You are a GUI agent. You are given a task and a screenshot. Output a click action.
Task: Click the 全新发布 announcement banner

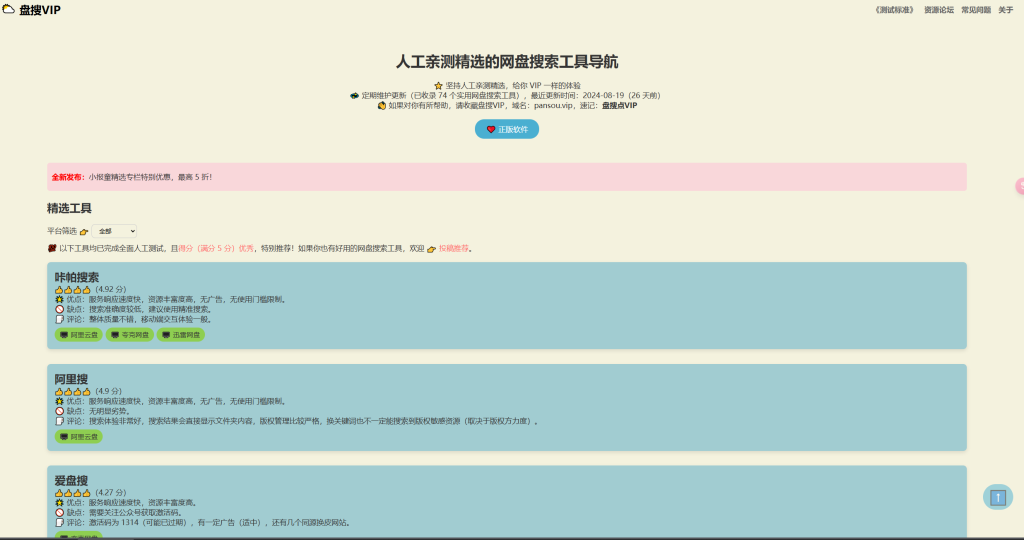507,177
